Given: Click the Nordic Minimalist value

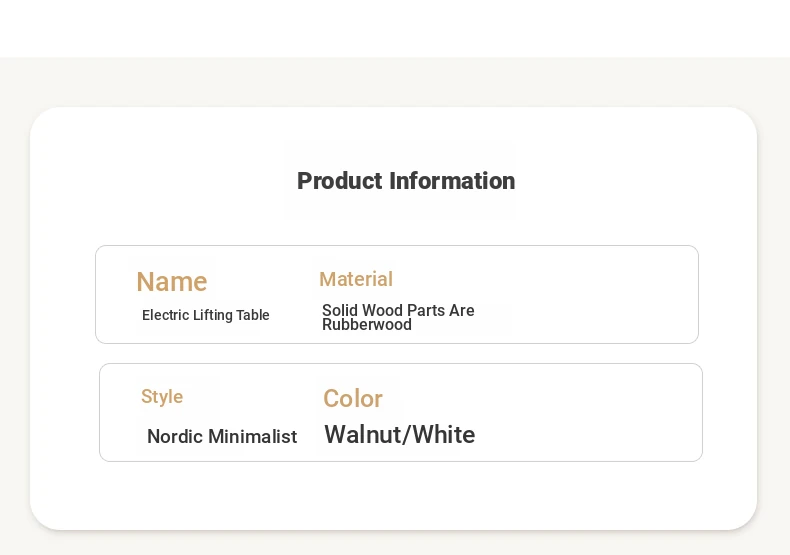Looking at the screenshot, I should [x=222, y=436].
